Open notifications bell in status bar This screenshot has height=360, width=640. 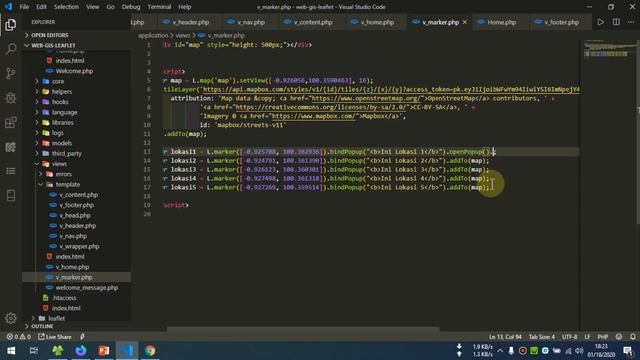pos(633,337)
